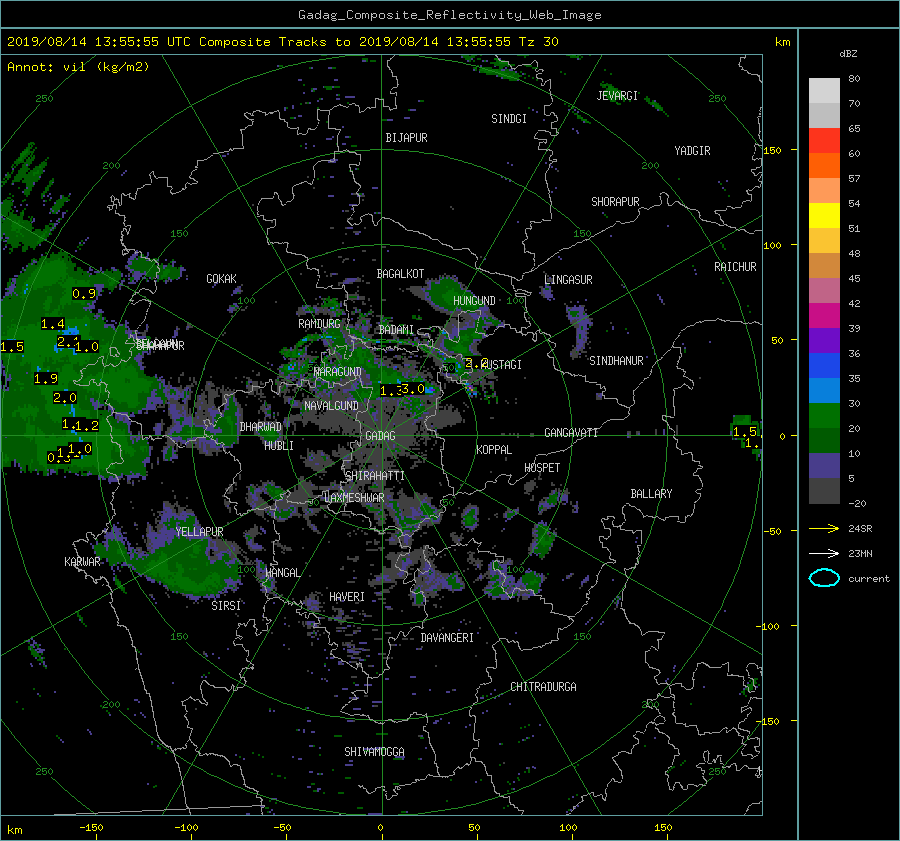Click the NAVALGUND city label
Screen dimensions: 900x841
click(331, 406)
